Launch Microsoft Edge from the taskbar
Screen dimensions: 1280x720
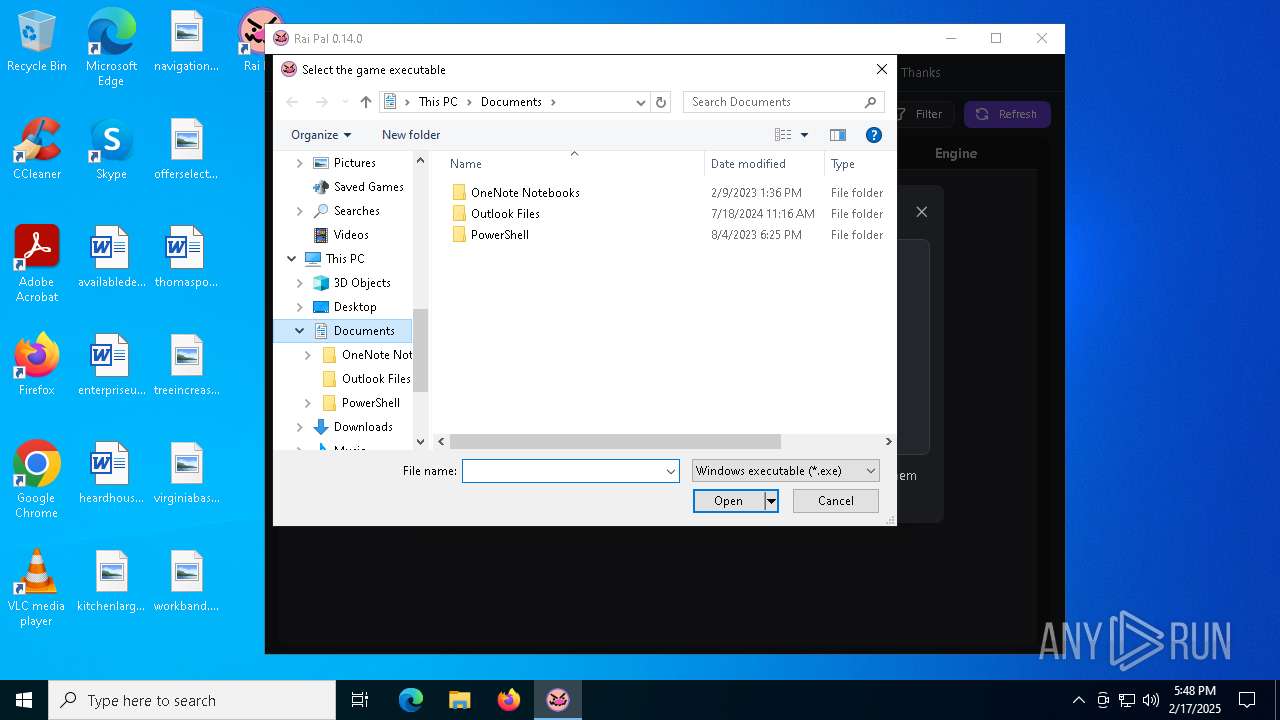pyautogui.click(x=411, y=700)
